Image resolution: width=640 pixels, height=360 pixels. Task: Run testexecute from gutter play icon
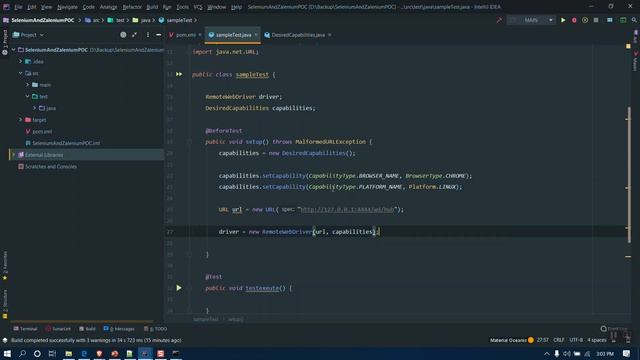[179, 288]
